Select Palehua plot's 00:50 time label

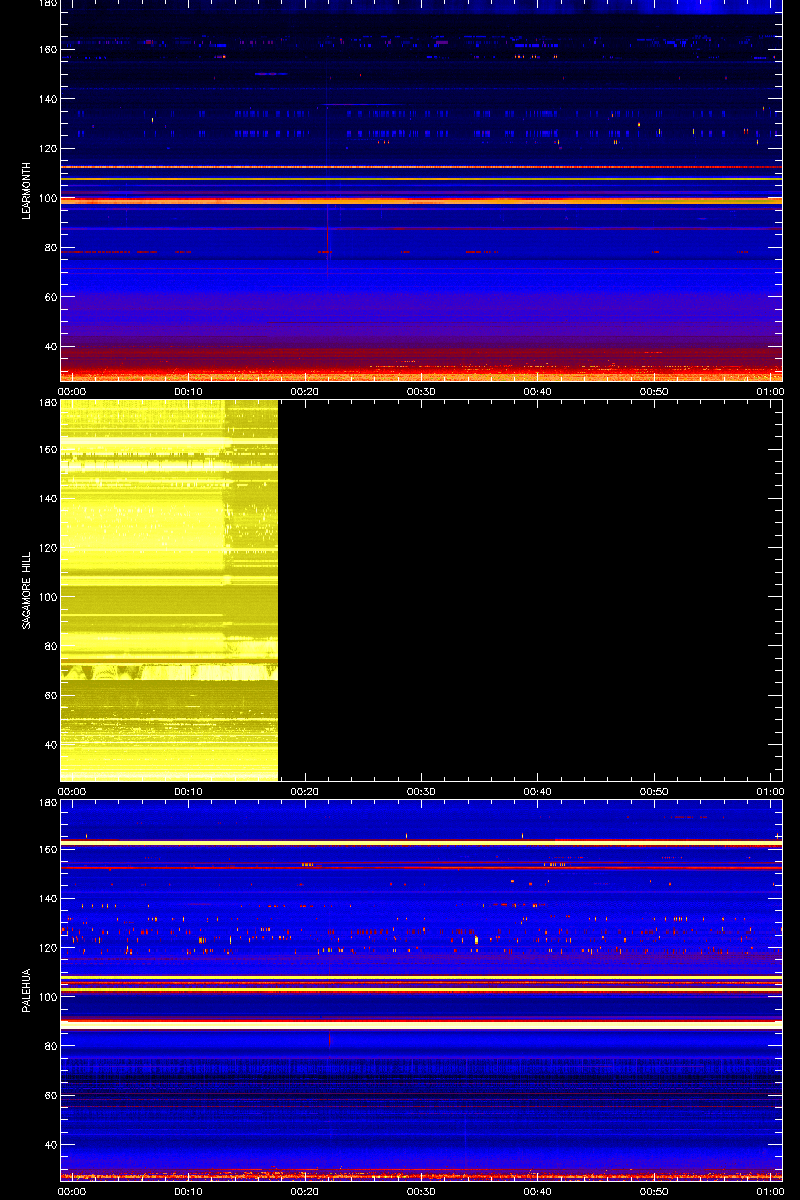pyautogui.click(x=654, y=1192)
